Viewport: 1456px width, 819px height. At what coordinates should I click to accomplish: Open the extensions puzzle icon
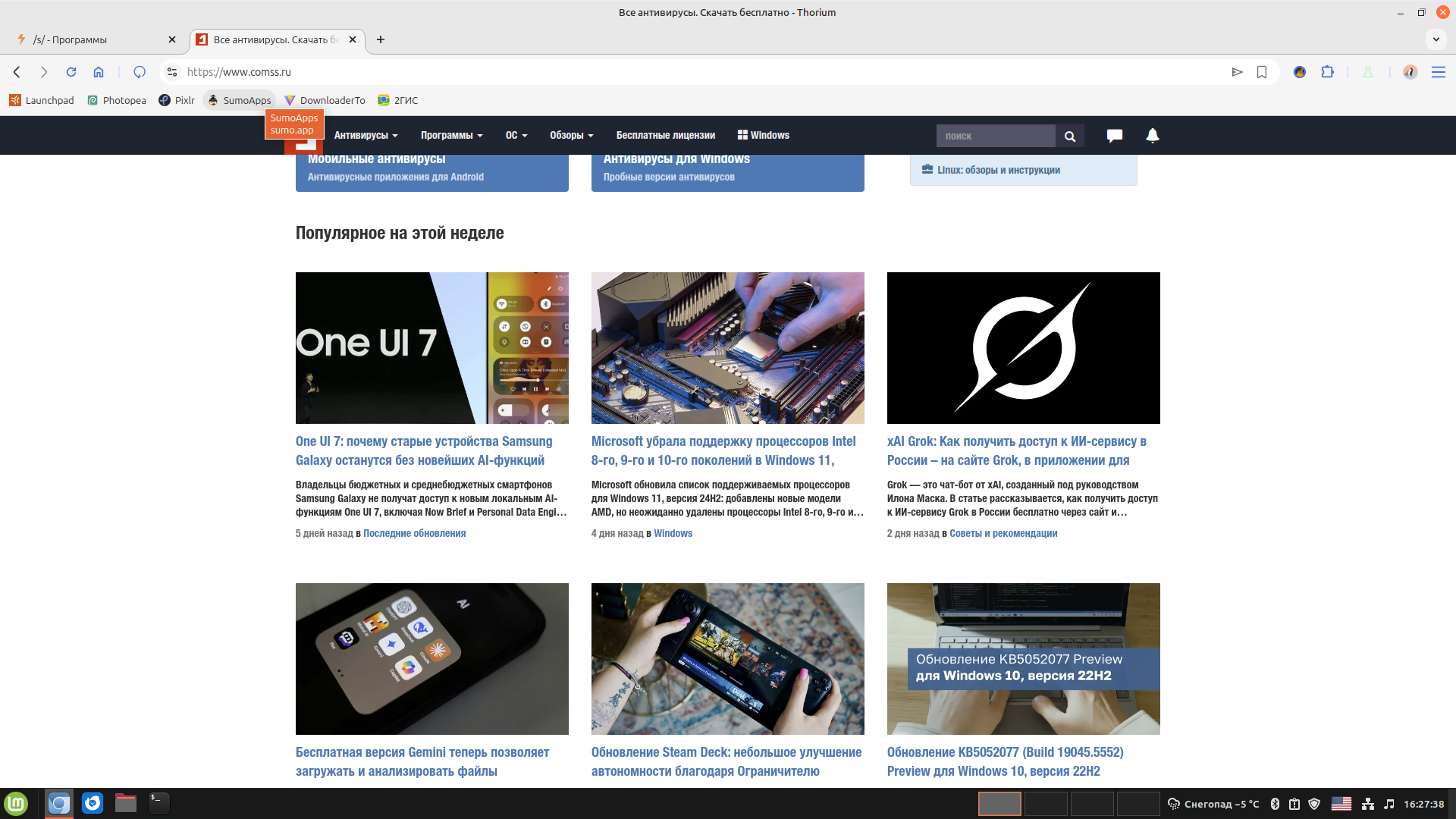click(x=1327, y=72)
